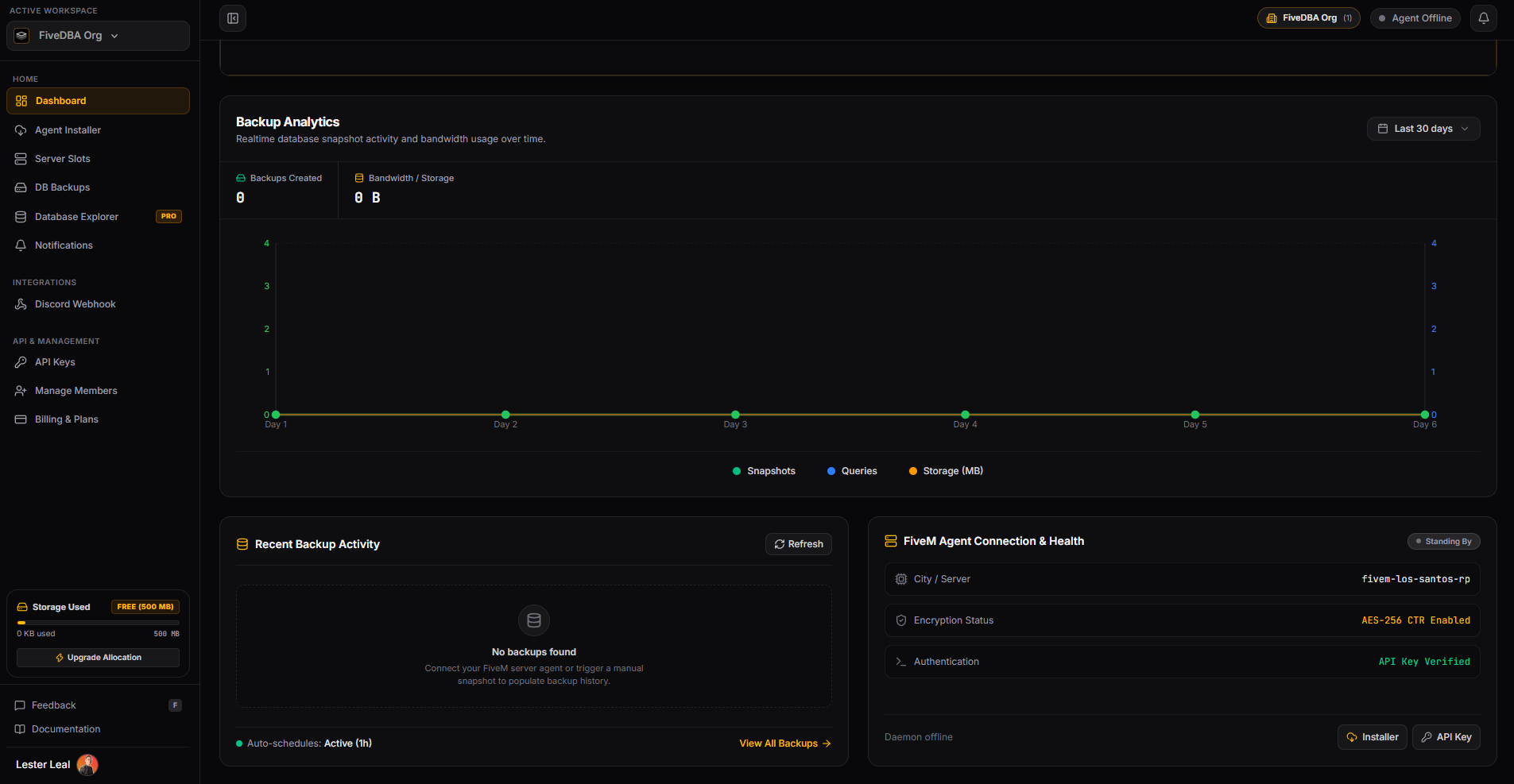Click the Storage Used progress bar
1514x784 pixels.
[x=98, y=623]
